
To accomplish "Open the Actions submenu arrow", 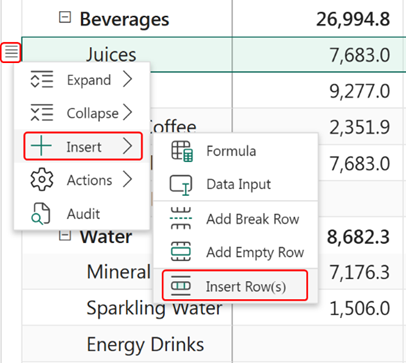I will click(127, 180).
